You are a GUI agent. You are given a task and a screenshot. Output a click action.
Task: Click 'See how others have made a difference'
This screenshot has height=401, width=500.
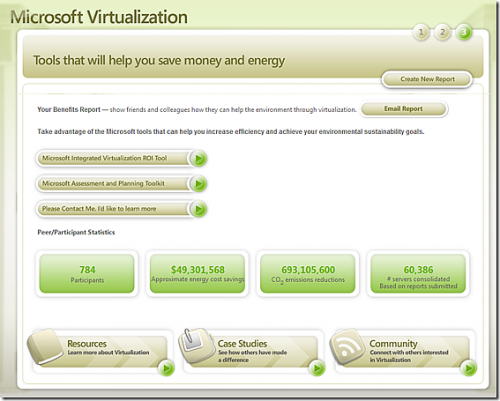252,356
